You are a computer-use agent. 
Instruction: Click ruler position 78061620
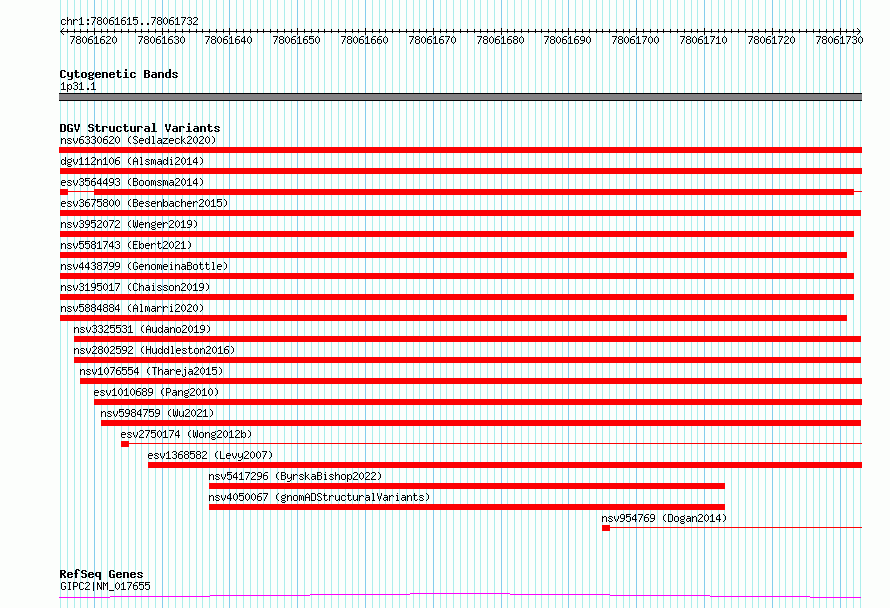pos(93,40)
